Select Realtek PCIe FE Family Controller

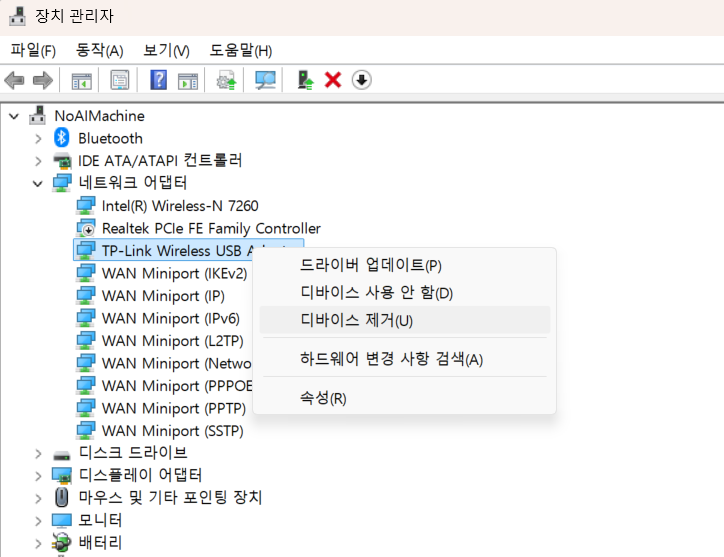(x=211, y=228)
